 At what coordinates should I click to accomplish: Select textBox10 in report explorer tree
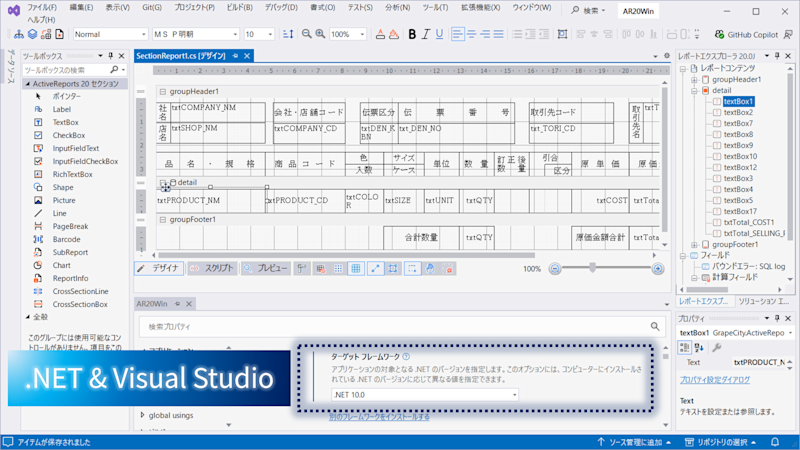coord(740,156)
